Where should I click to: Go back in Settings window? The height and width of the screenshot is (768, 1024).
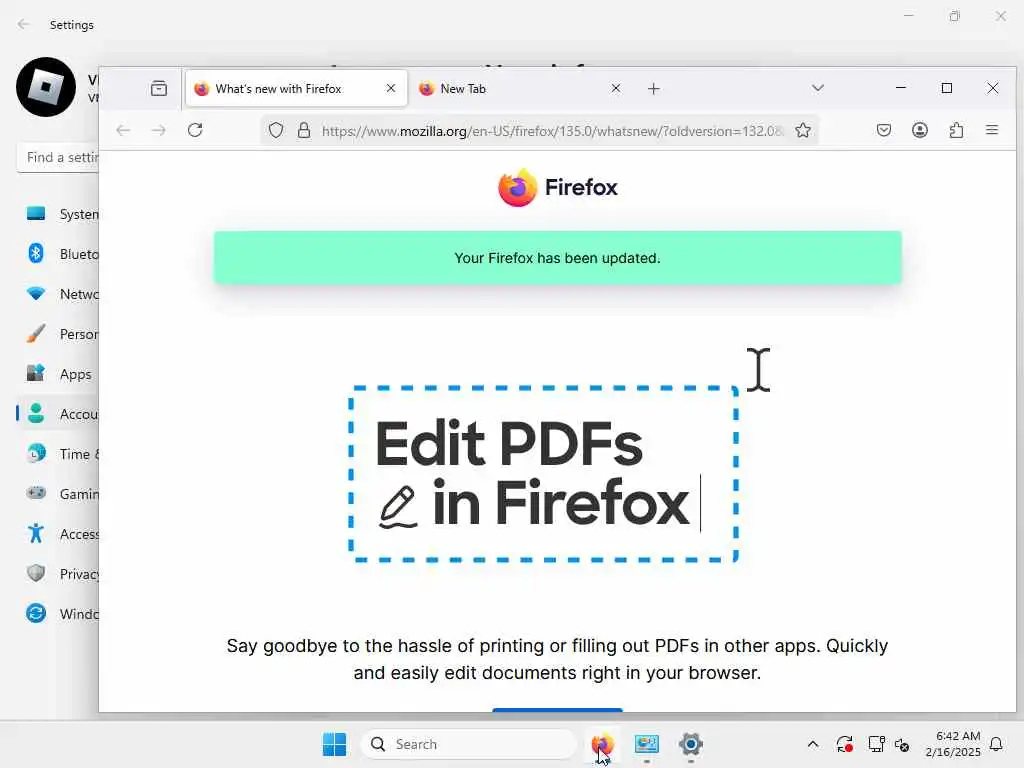pos(24,24)
